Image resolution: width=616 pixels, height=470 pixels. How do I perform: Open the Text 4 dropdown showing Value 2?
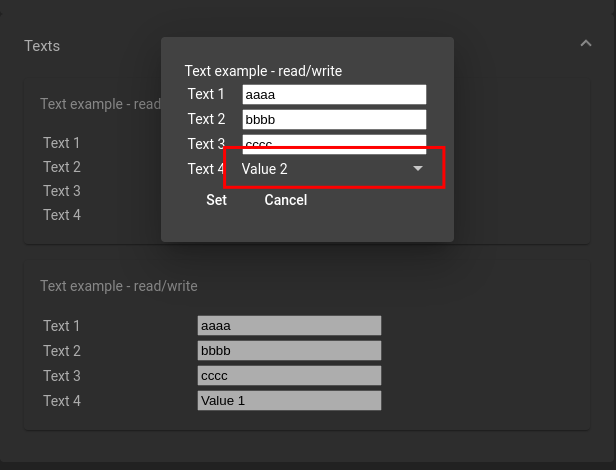click(x=333, y=169)
